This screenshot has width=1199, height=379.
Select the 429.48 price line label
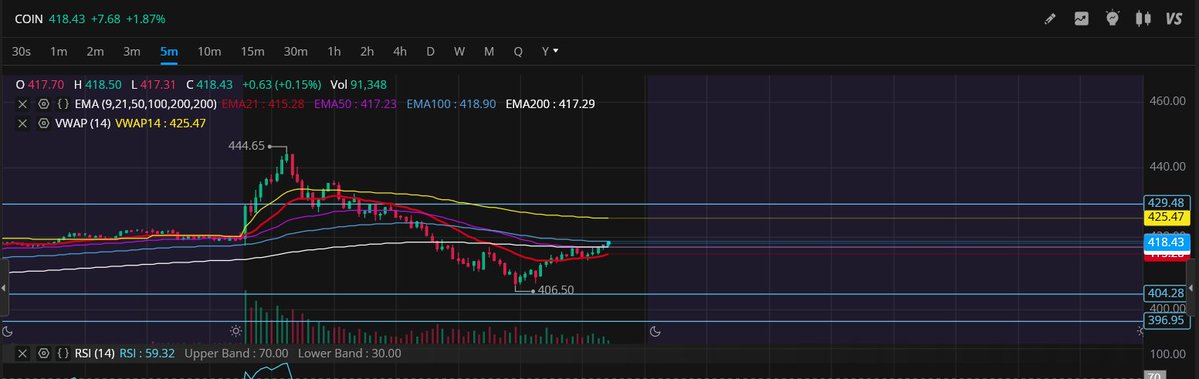coord(1166,202)
